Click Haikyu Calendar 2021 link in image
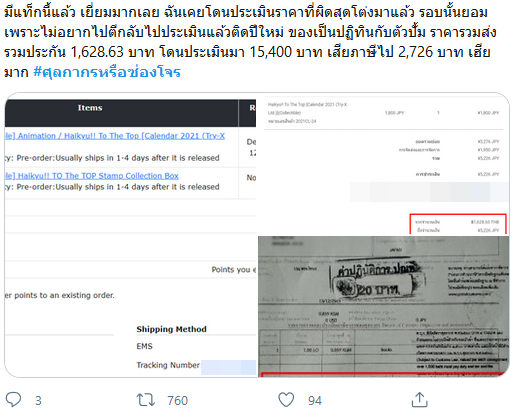The width and height of the screenshot is (522, 418). coord(115,136)
